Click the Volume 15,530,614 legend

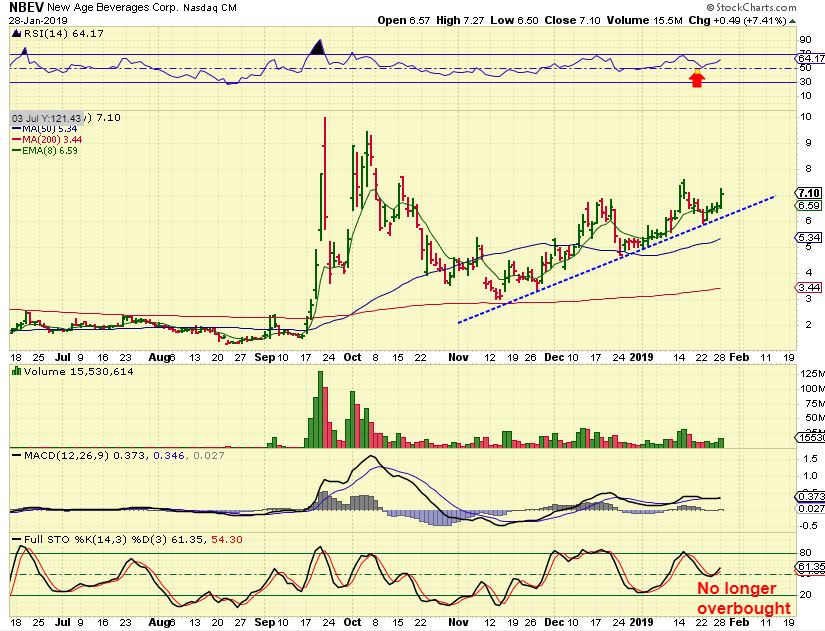[79, 372]
